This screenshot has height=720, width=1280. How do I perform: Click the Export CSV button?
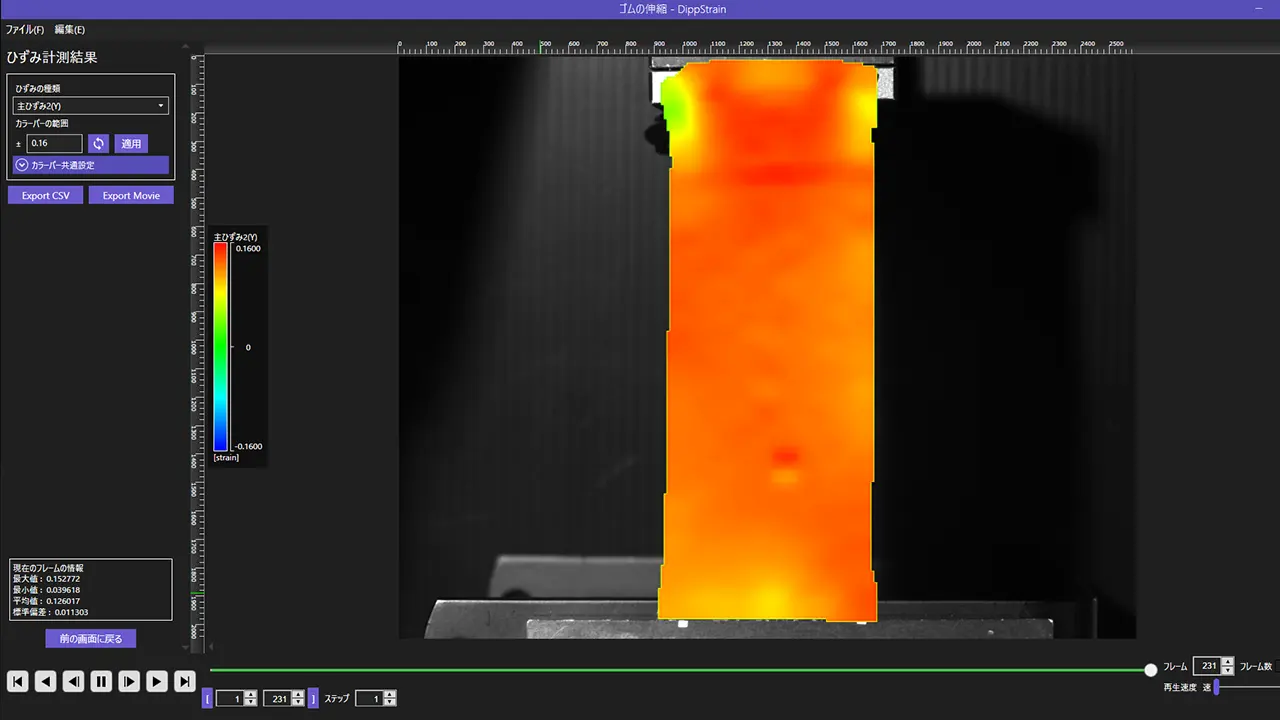click(x=46, y=195)
